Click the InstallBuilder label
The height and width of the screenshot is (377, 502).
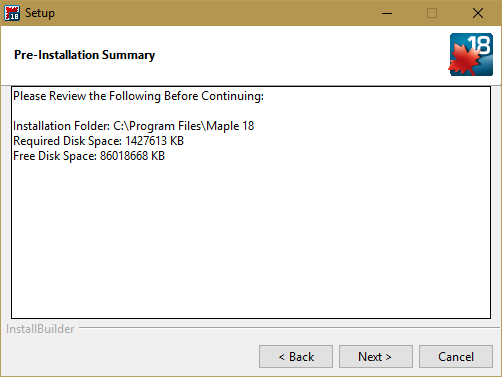40,329
